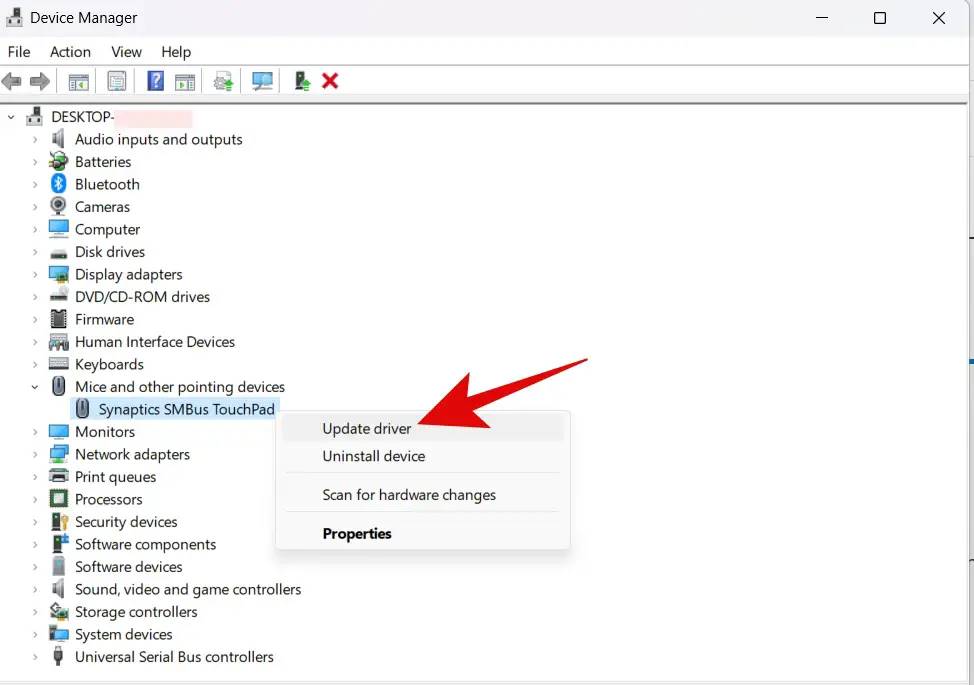Click Show/Hide Action Pane toolbar icon
Viewport: 974px width, 685px height.
[185, 81]
